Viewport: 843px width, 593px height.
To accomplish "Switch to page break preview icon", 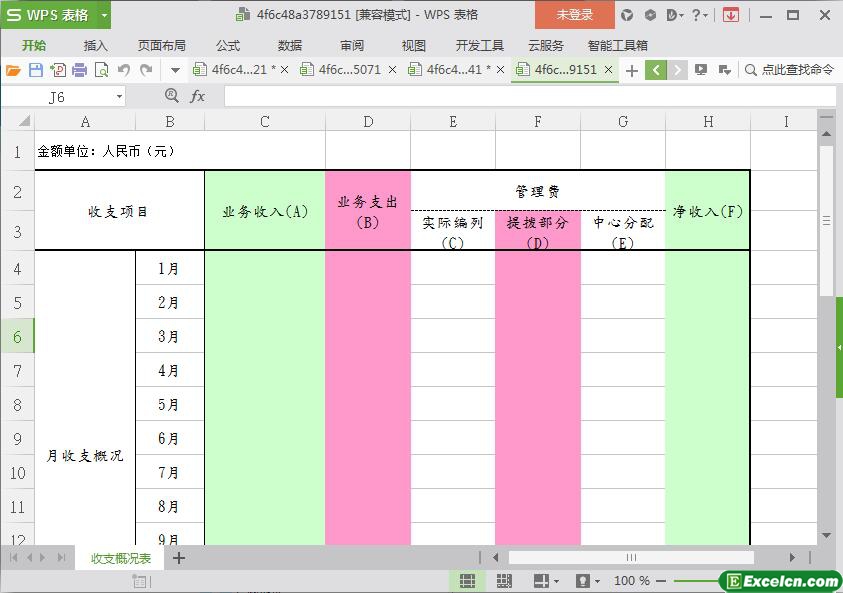I will 504,581.
